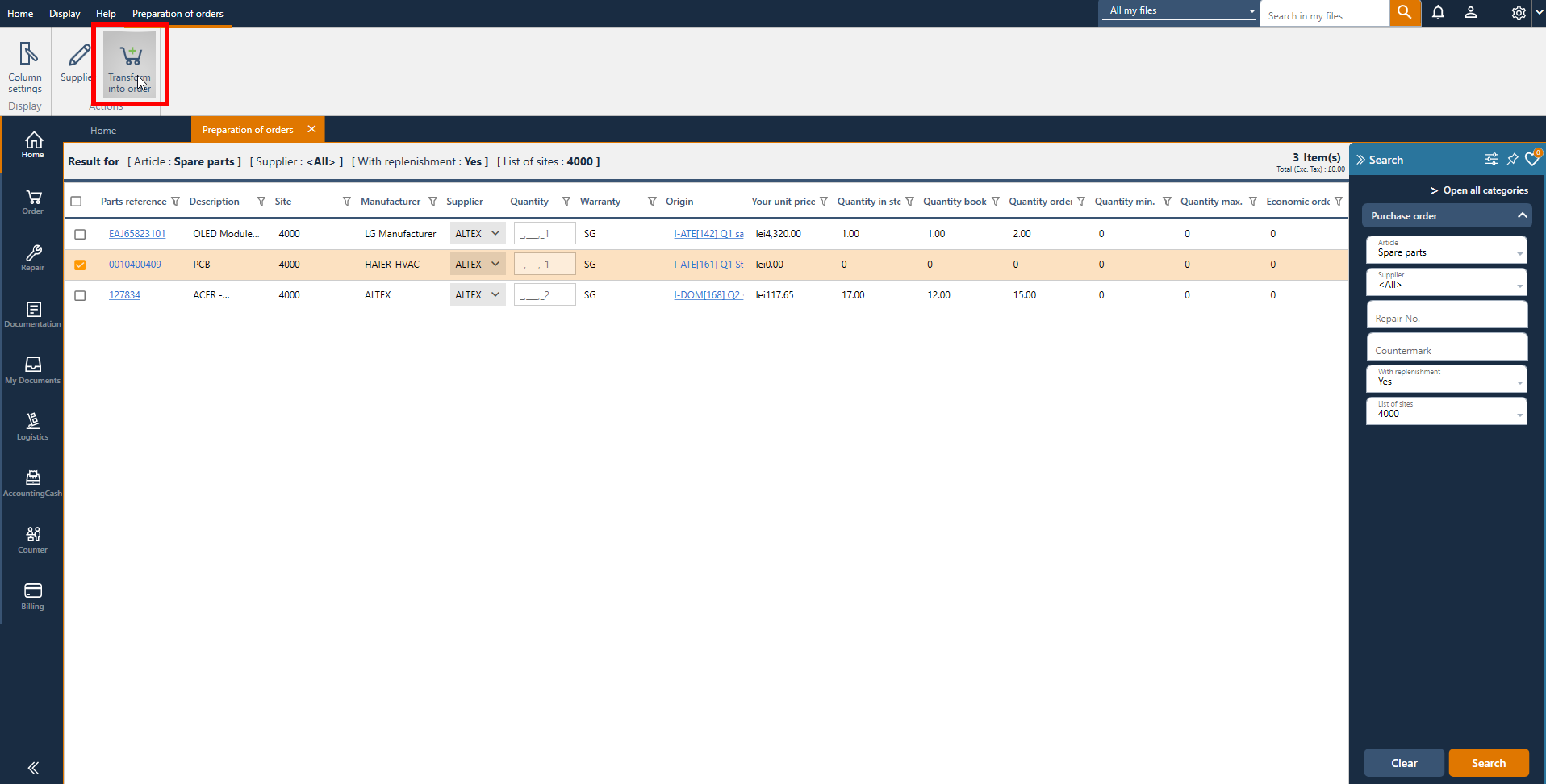
Task: Open Column settings in the ribbon
Action: [x=25, y=68]
